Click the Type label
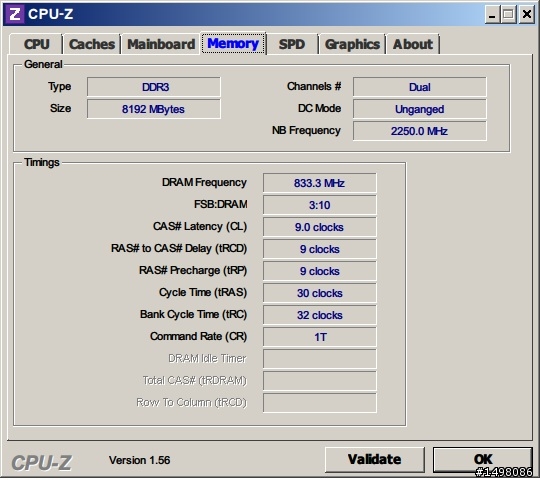The image size is (540, 480). click(60, 87)
